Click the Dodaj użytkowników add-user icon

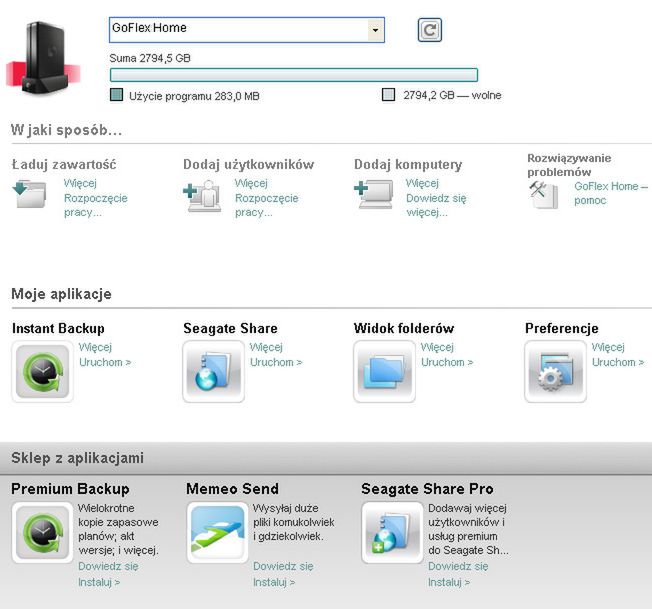tap(203, 196)
